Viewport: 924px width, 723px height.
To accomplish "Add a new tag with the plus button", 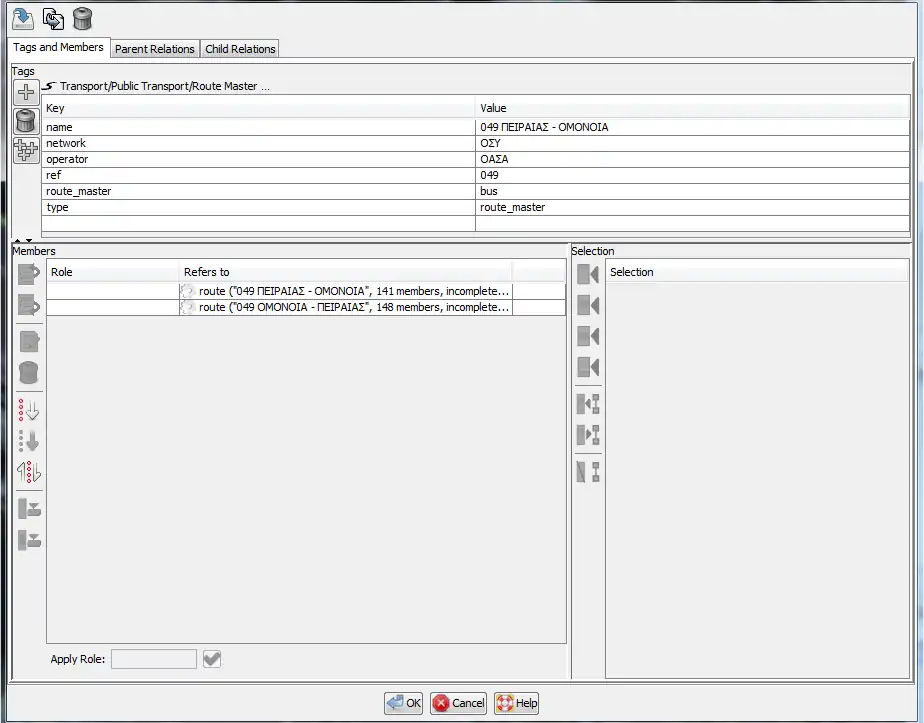I will coord(27,93).
